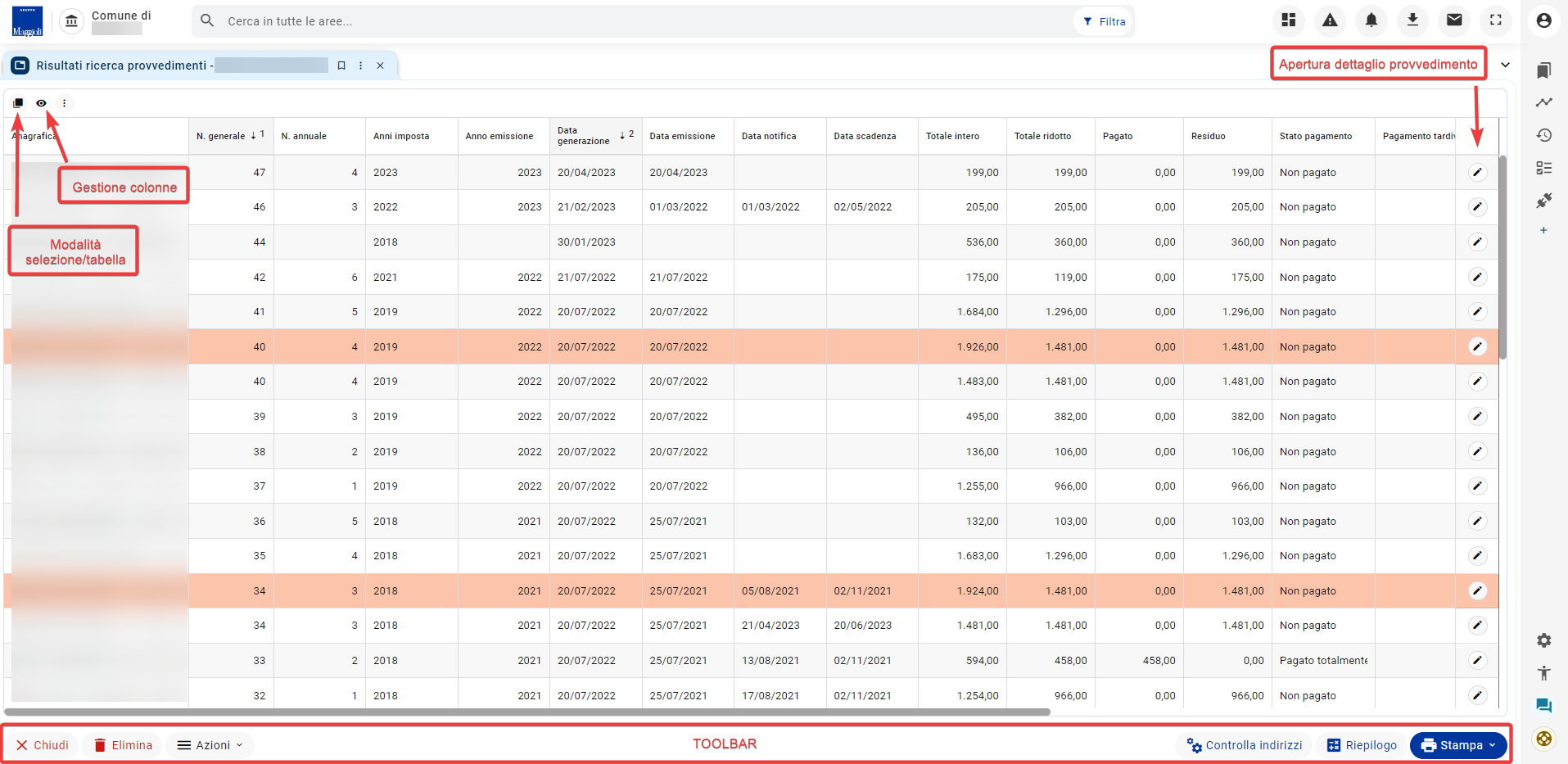Open the Filtra search filter
Viewport: 1568px width, 764px height.
click(1104, 21)
